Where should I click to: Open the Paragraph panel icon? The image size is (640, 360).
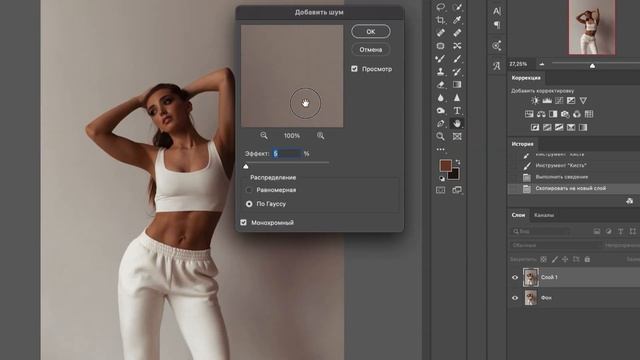click(x=497, y=25)
